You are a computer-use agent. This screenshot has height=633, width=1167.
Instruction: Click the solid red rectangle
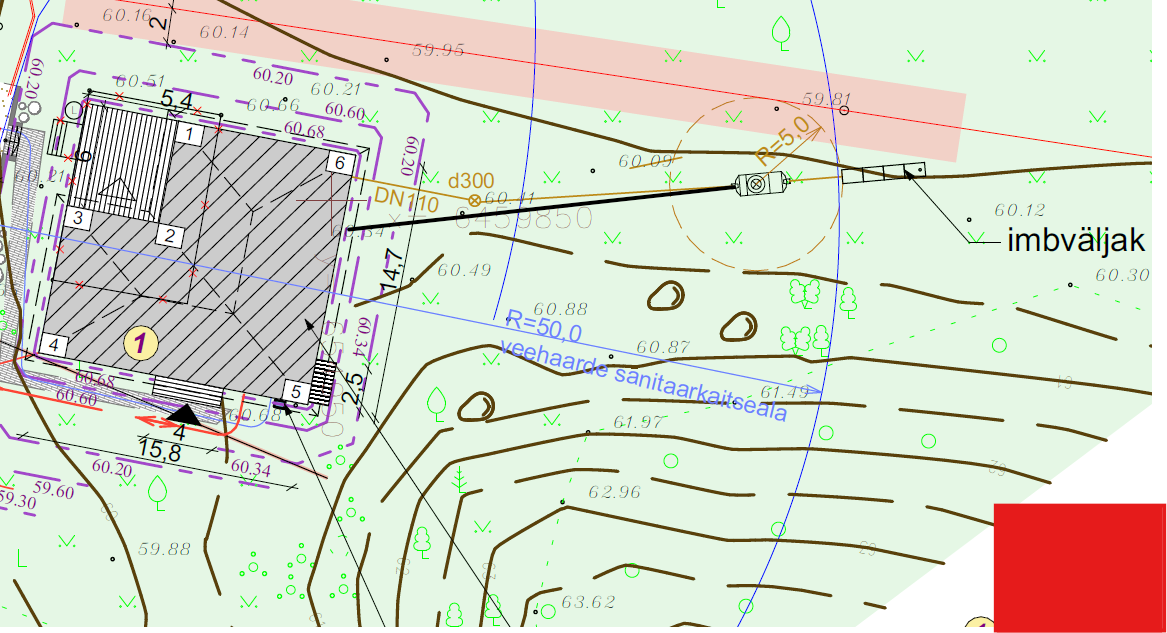[x=1079, y=567]
